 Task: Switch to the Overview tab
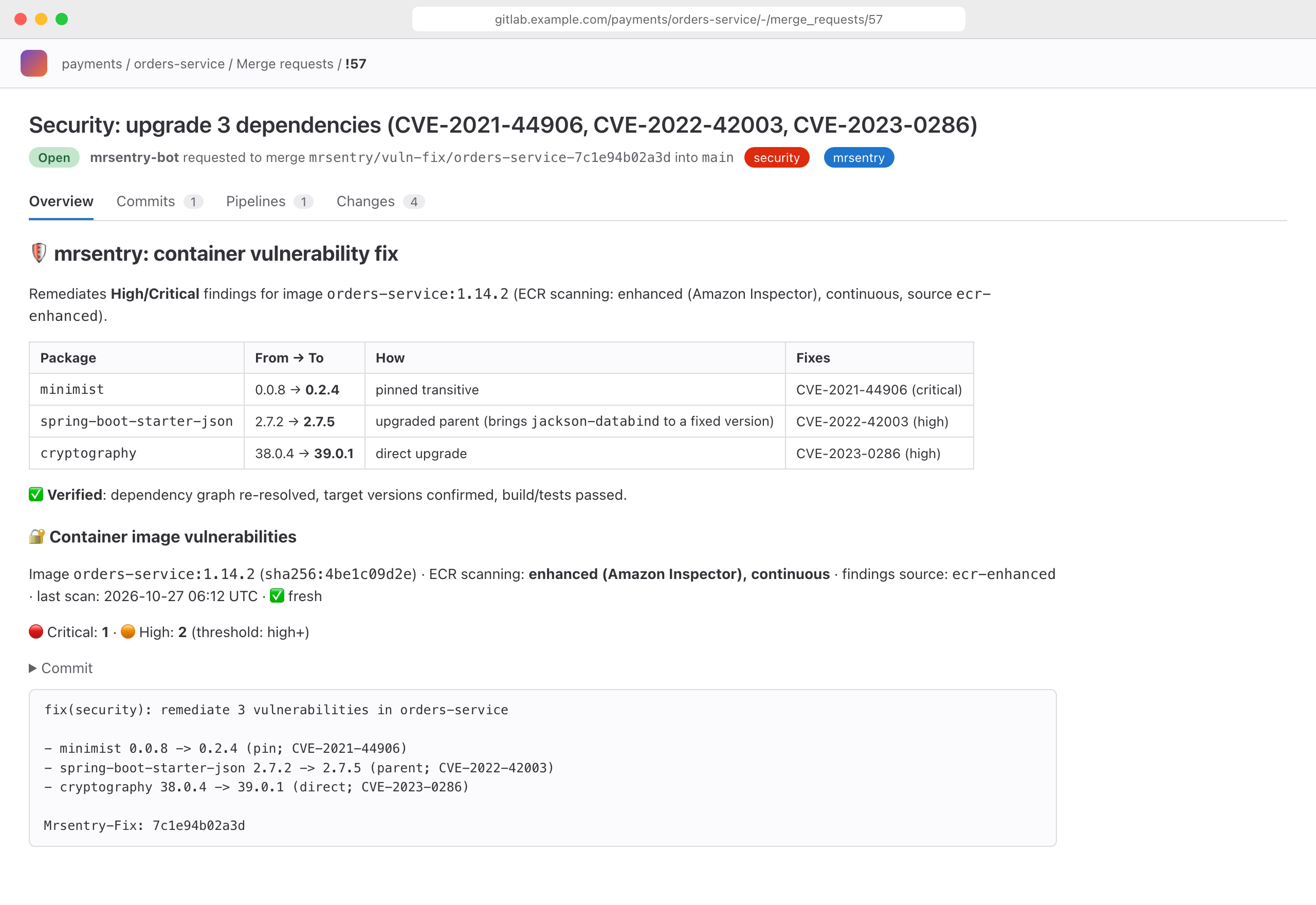[x=61, y=201]
